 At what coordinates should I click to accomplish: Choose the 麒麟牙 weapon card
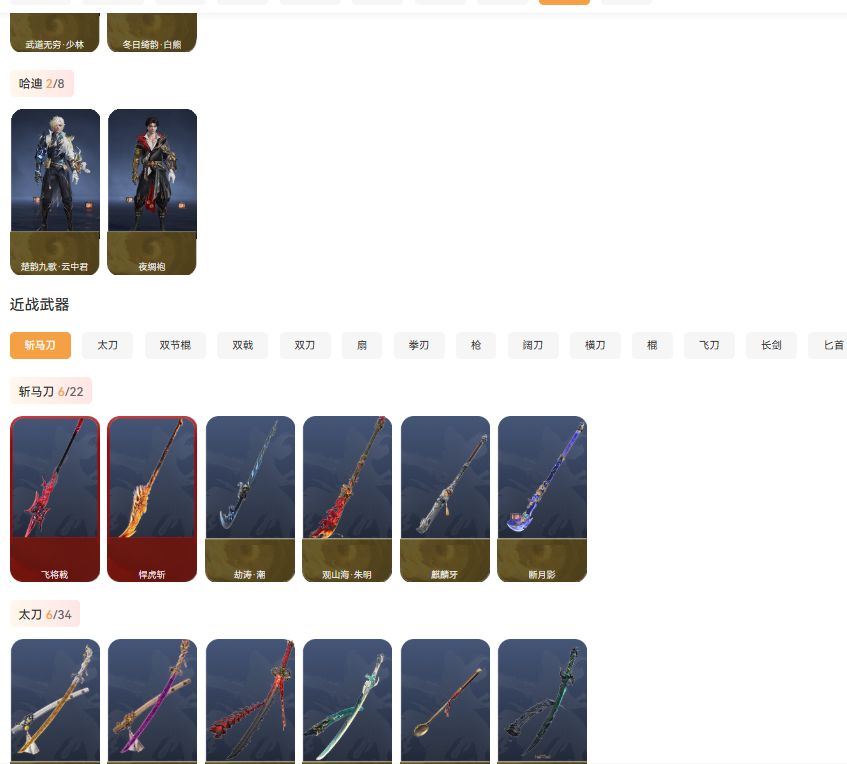(445, 499)
